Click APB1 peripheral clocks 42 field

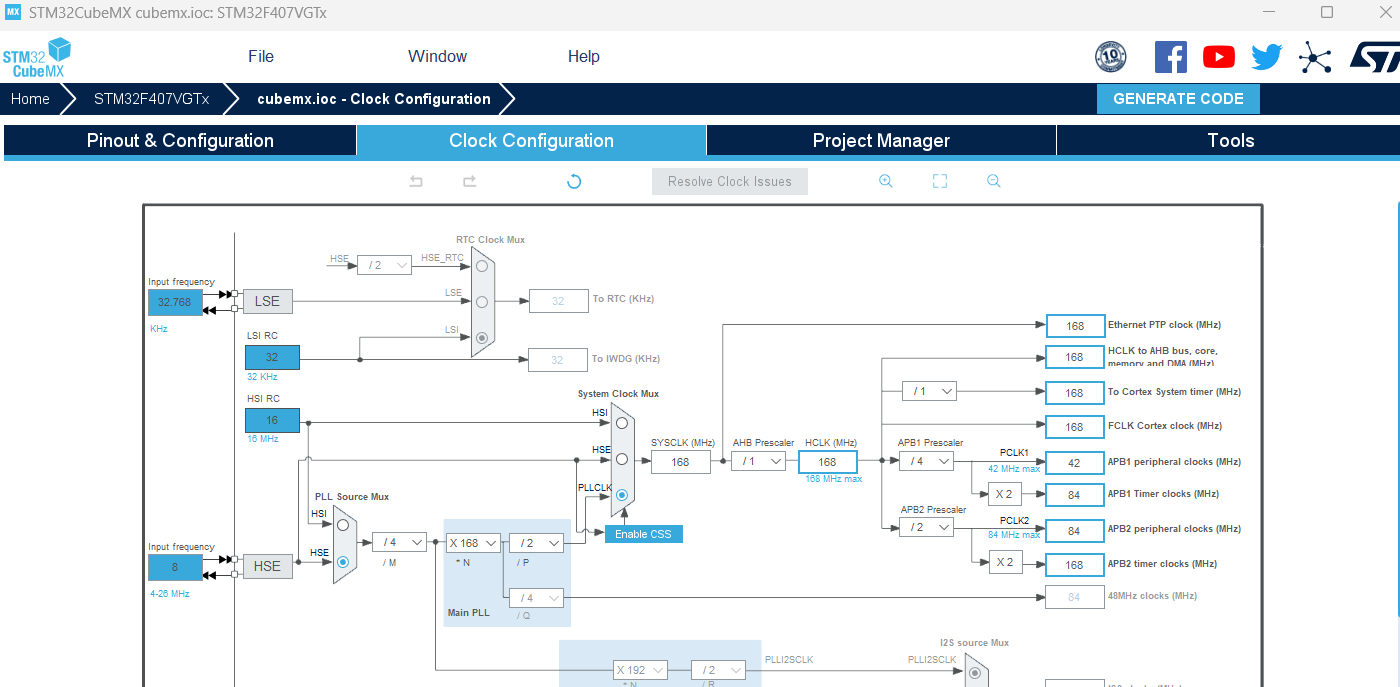click(x=1074, y=462)
